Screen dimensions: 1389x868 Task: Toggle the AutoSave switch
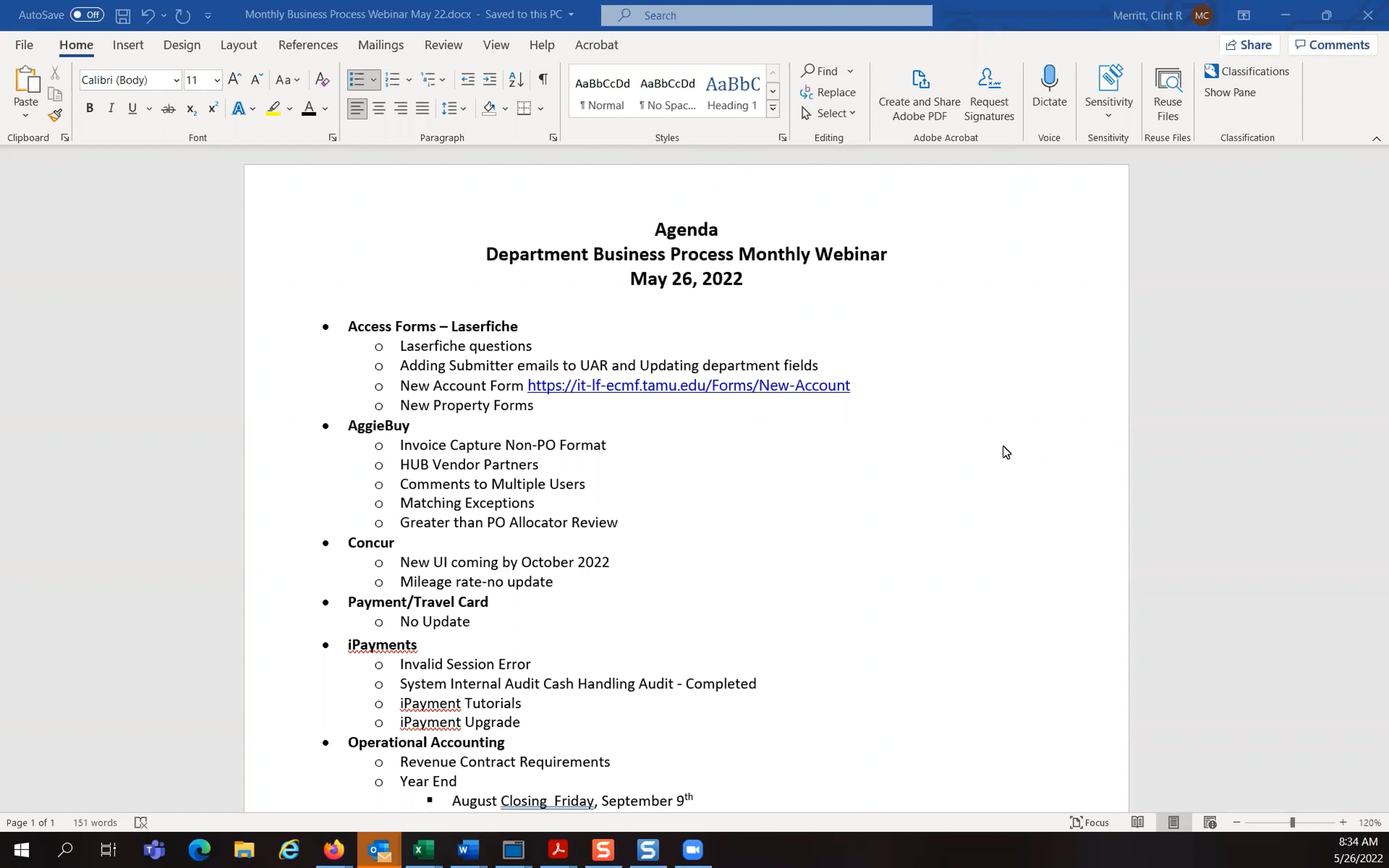[87, 15]
